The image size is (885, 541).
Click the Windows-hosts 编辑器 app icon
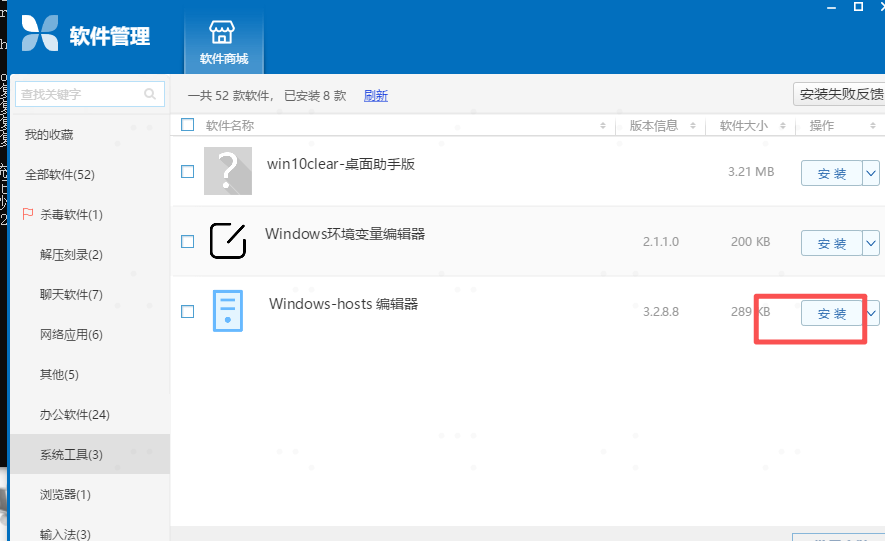pos(227,311)
